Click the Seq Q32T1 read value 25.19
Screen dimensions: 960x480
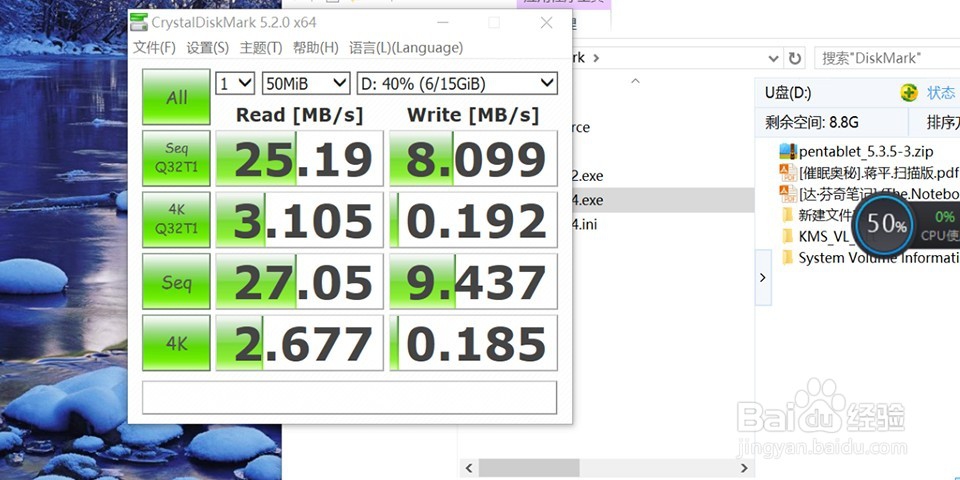tap(299, 158)
